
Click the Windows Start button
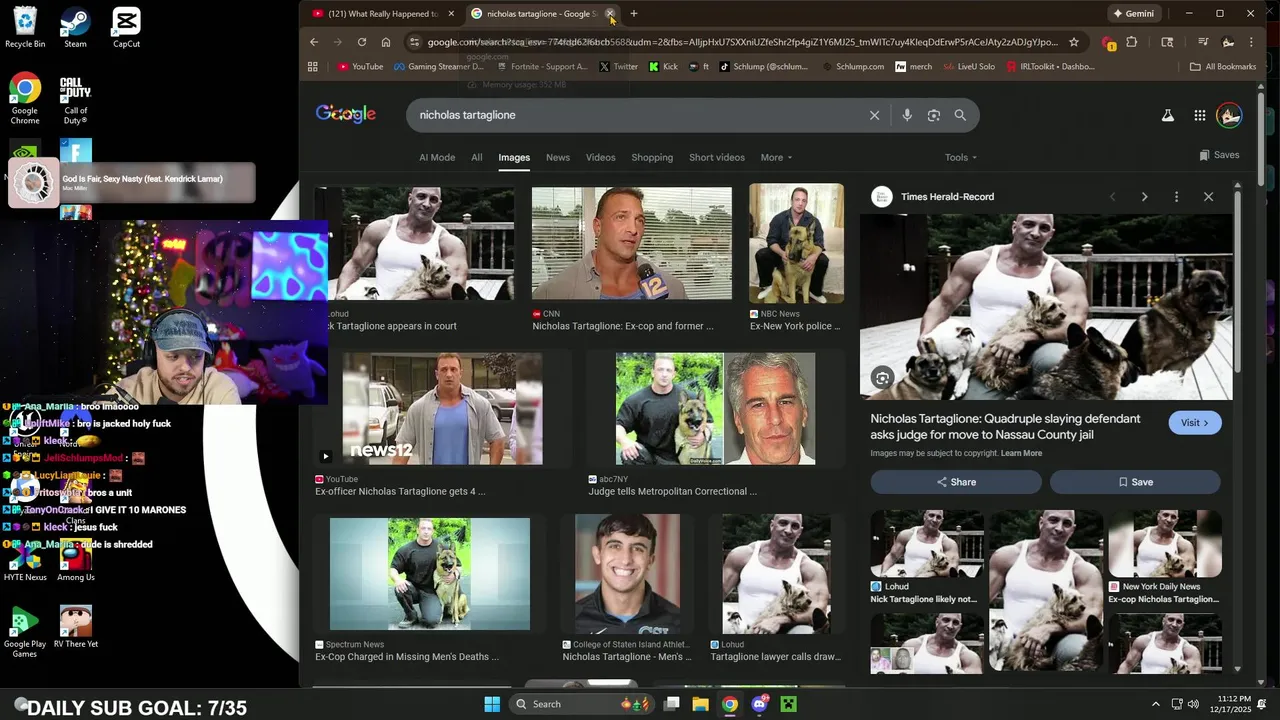492,704
